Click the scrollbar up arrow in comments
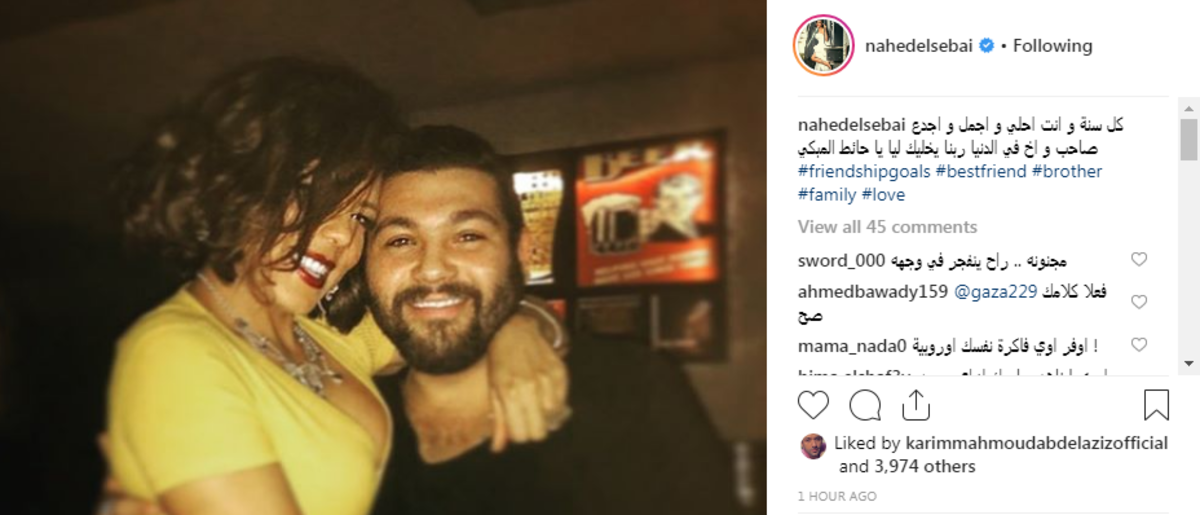This screenshot has width=1200, height=515. [x=1189, y=108]
